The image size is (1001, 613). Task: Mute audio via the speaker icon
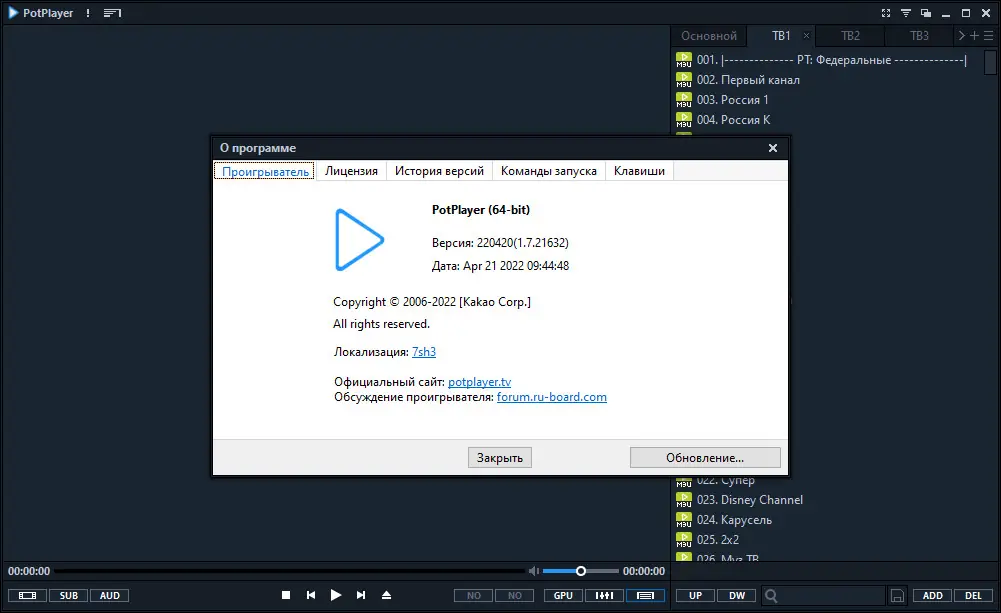tap(534, 571)
